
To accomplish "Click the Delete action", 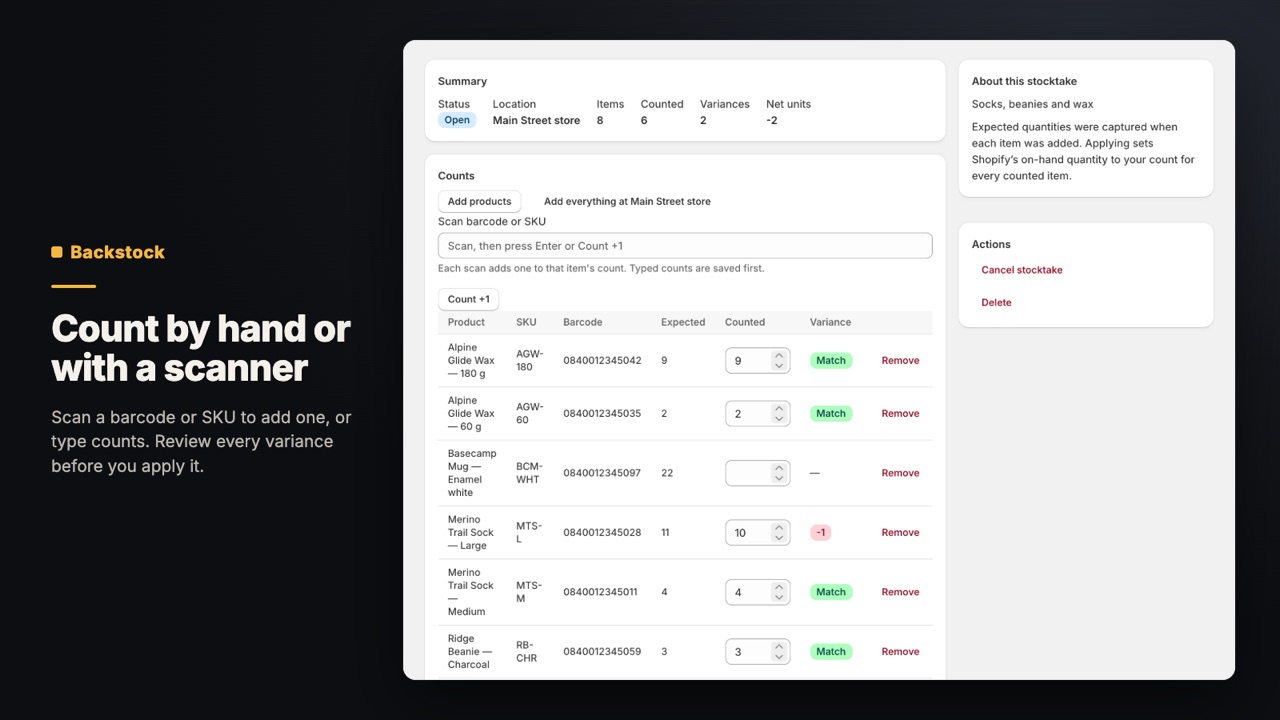I will point(996,302).
